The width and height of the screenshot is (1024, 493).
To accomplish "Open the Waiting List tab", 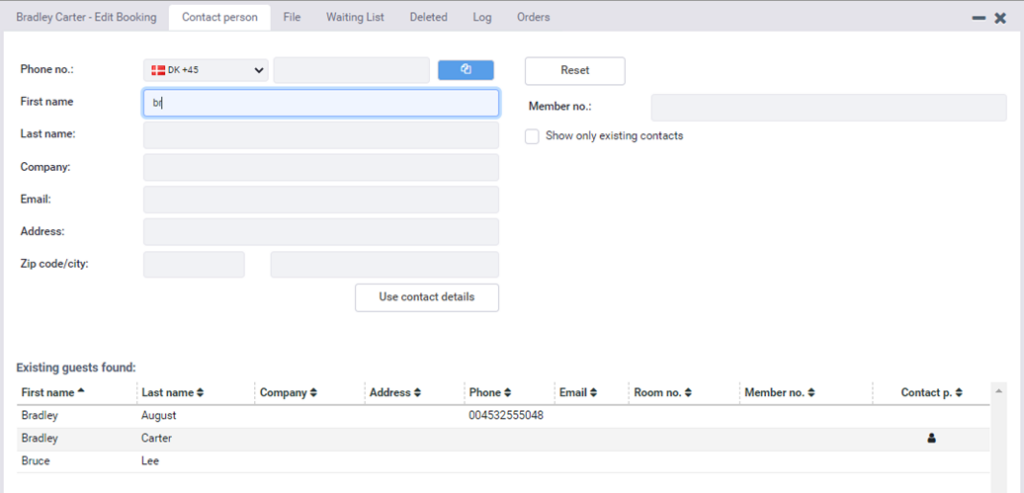I will (355, 18).
